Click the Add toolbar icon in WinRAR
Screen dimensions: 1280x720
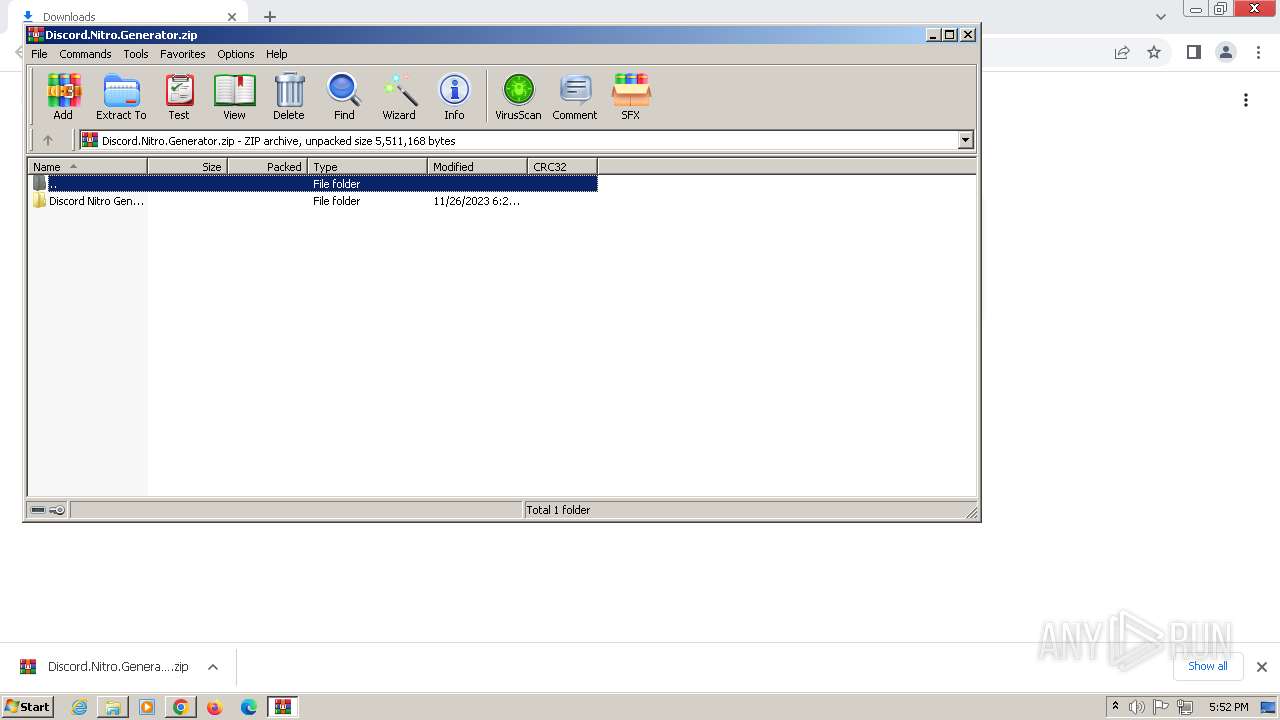coord(63,96)
